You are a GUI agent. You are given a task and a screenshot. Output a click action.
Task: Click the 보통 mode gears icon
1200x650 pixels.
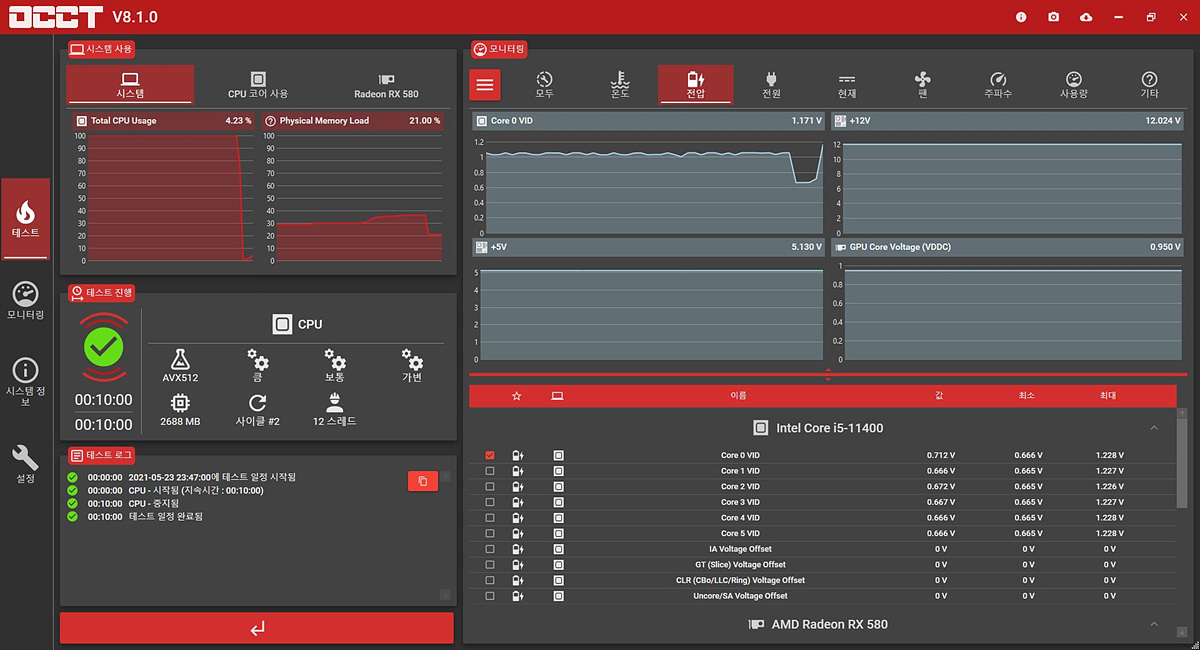[x=335, y=359]
